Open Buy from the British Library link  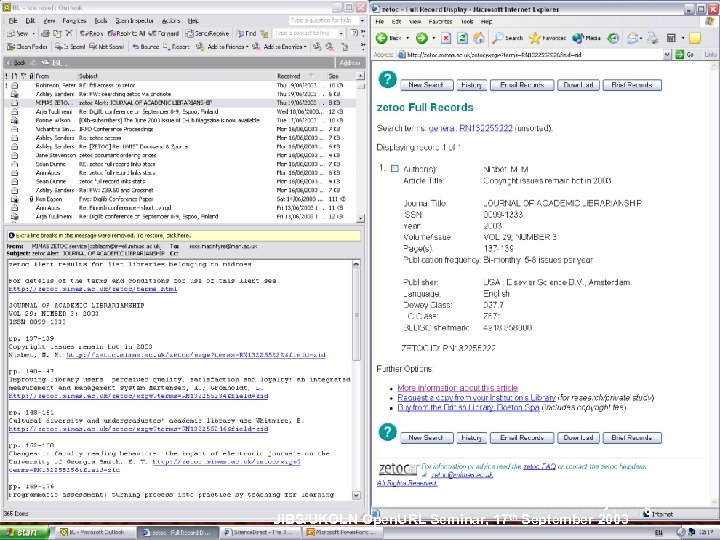click(x=468, y=407)
